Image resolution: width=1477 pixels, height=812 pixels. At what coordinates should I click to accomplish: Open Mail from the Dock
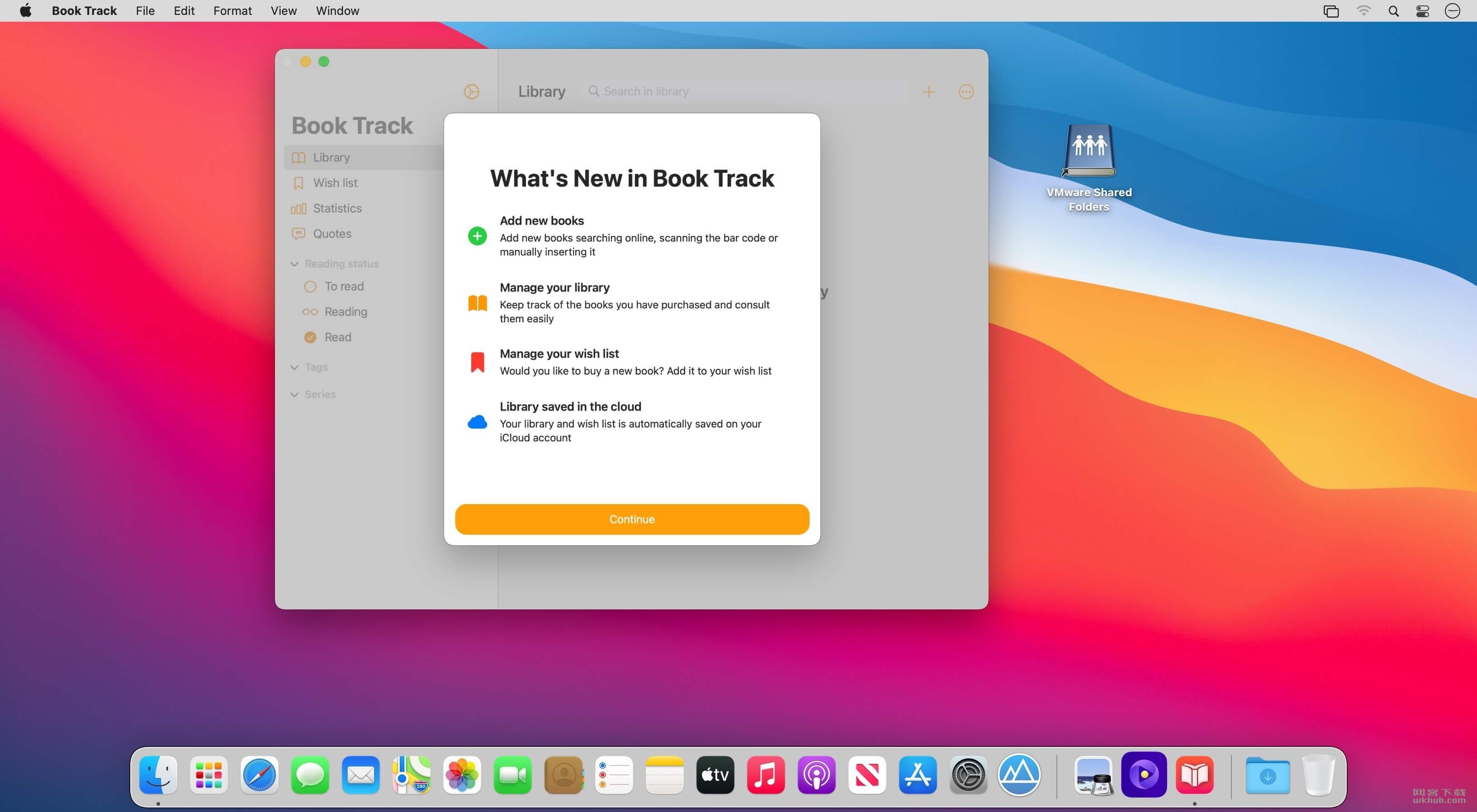point(360,775)
